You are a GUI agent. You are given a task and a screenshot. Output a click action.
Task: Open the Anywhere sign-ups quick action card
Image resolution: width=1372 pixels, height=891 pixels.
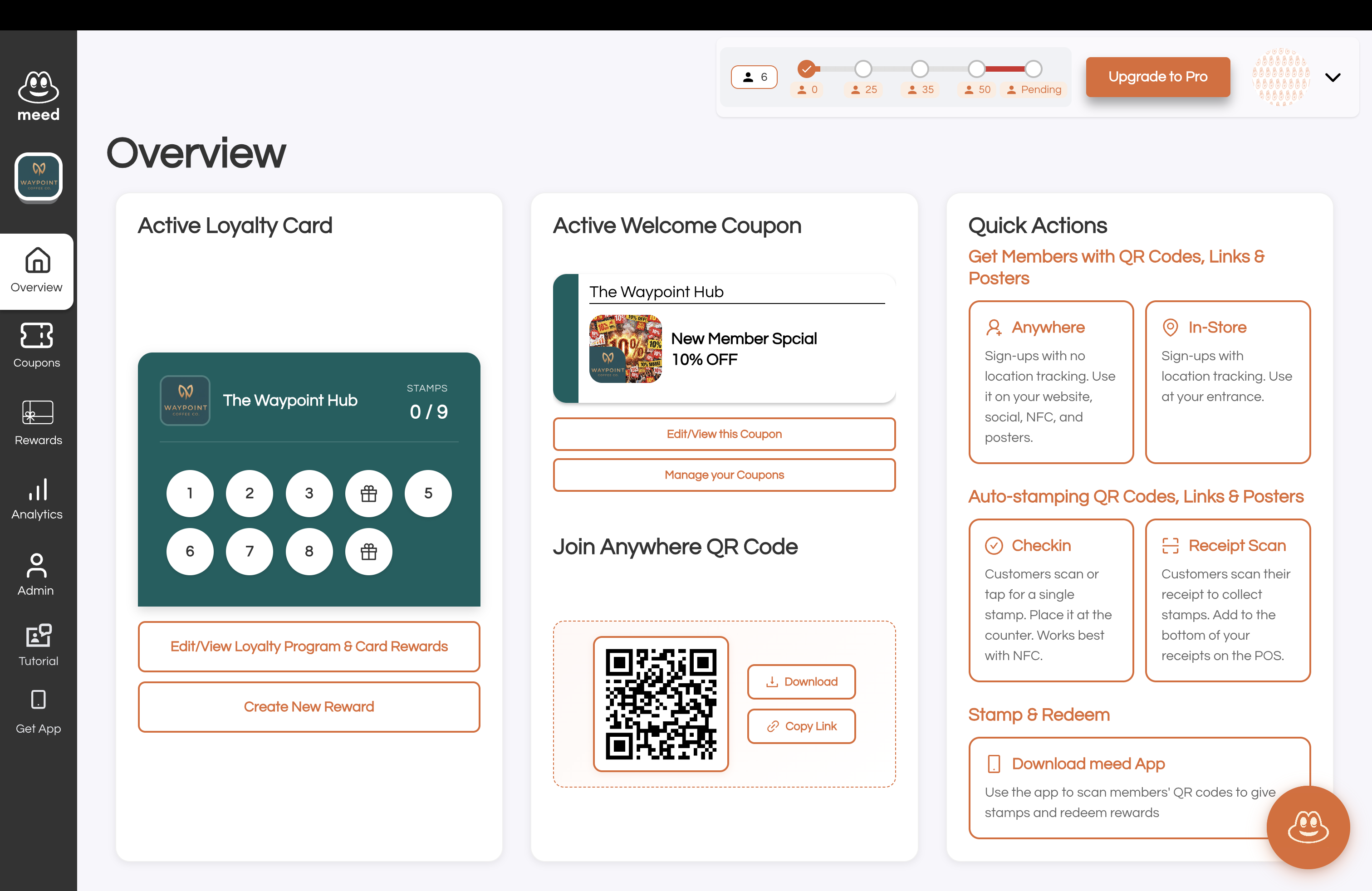1051,382
